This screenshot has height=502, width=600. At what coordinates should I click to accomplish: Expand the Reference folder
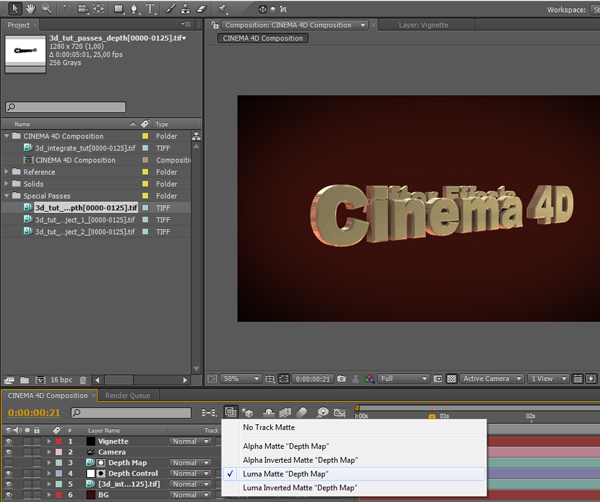pos(7,172)
